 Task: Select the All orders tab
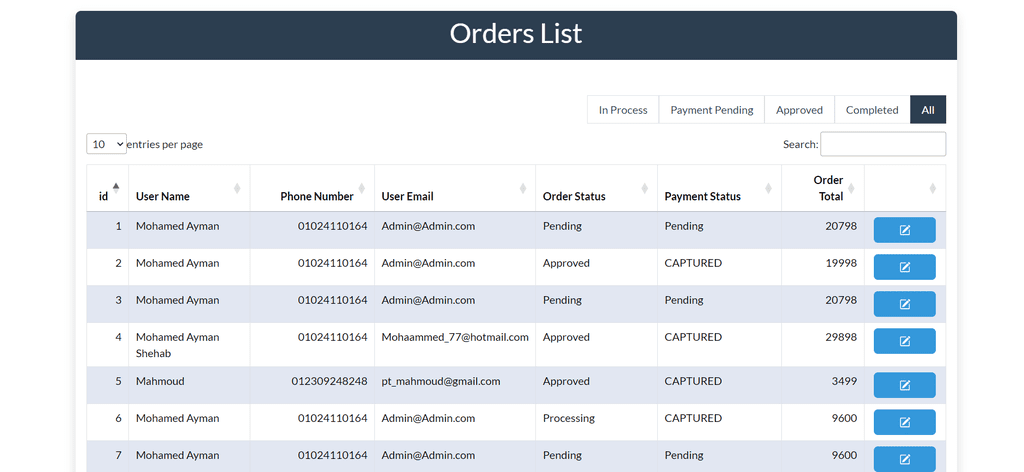(x=928, y=110)
